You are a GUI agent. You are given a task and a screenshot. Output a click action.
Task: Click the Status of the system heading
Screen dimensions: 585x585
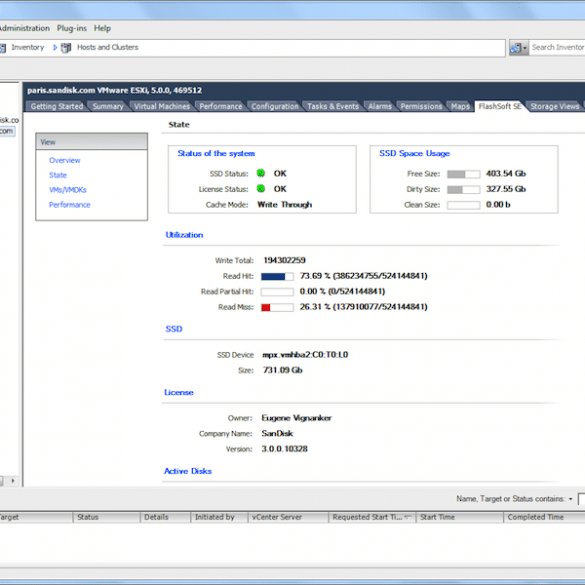216,153
